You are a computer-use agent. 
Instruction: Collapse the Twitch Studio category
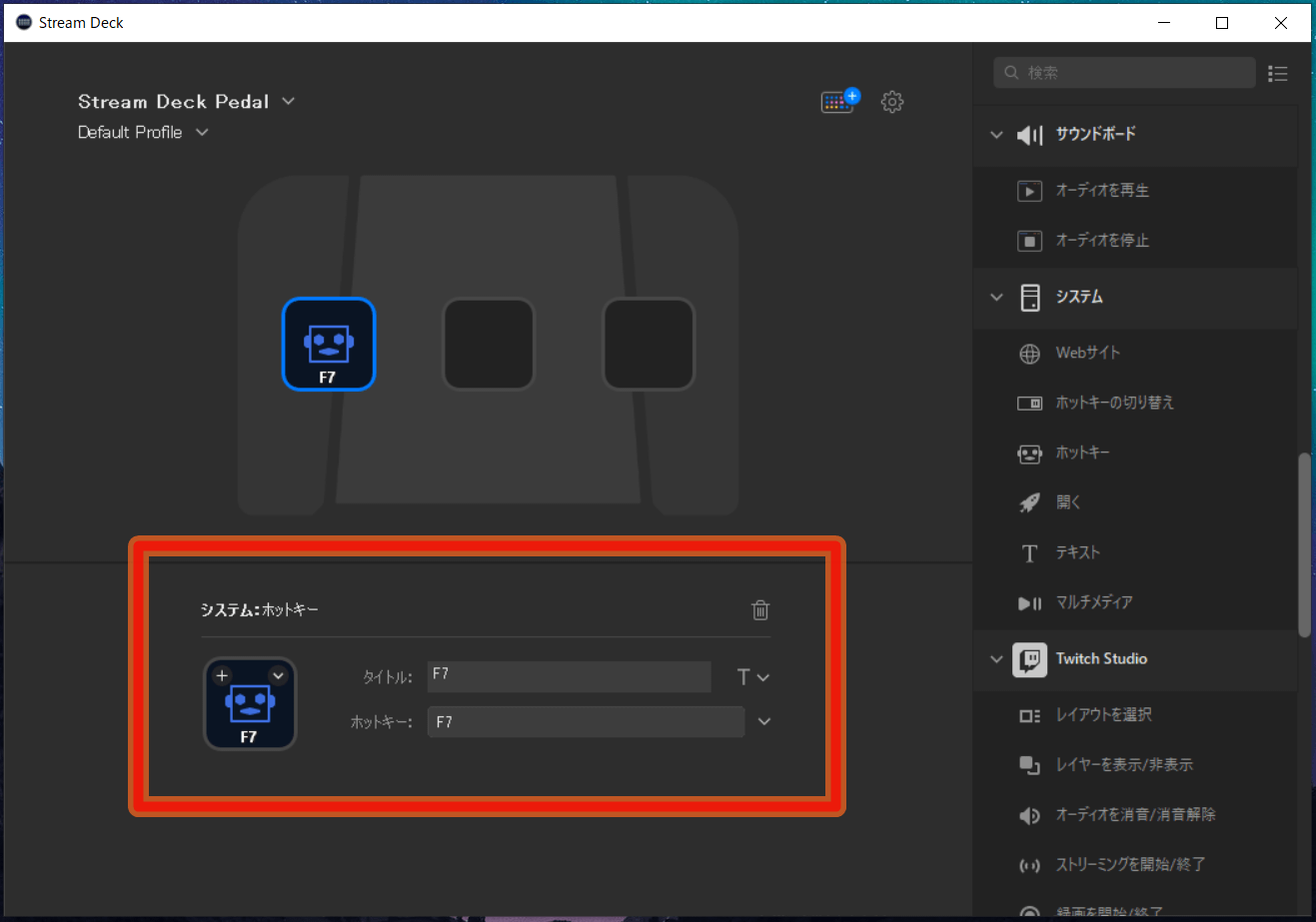click(x=996, y=658)
